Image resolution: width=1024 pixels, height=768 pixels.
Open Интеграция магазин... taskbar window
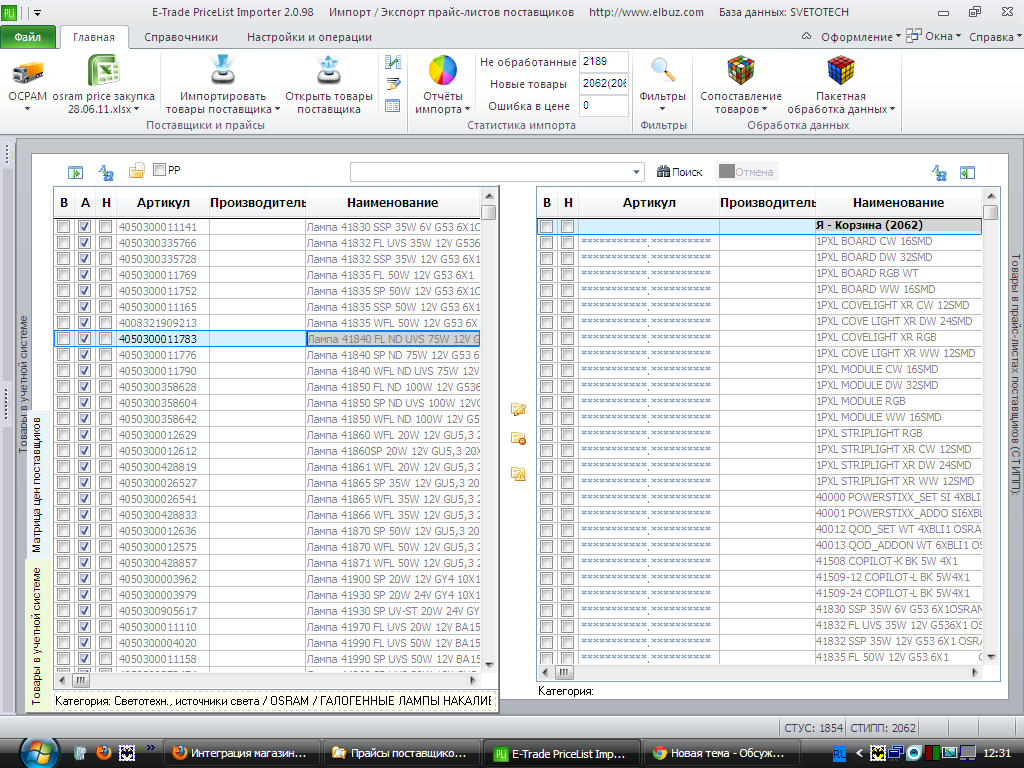click(x=242, y=753)
